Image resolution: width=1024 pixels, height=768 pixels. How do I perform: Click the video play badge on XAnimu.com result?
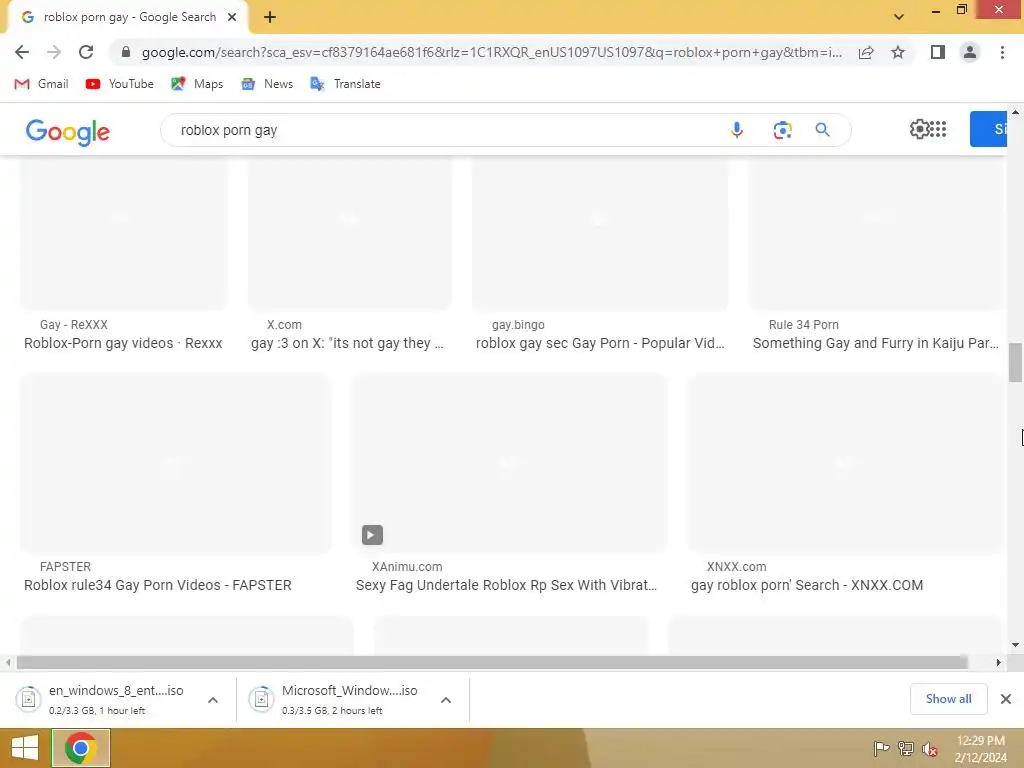(372, 535)
